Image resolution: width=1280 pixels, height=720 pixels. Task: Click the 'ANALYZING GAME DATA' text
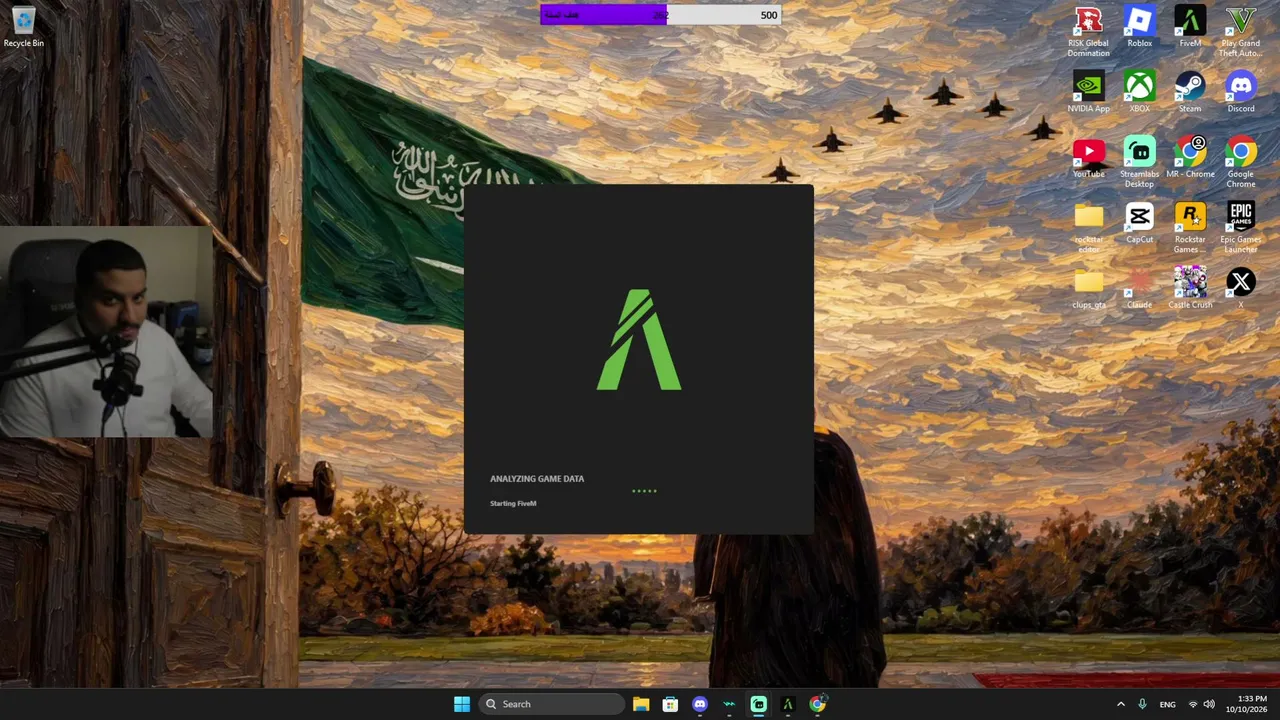(x=537, y=479)
